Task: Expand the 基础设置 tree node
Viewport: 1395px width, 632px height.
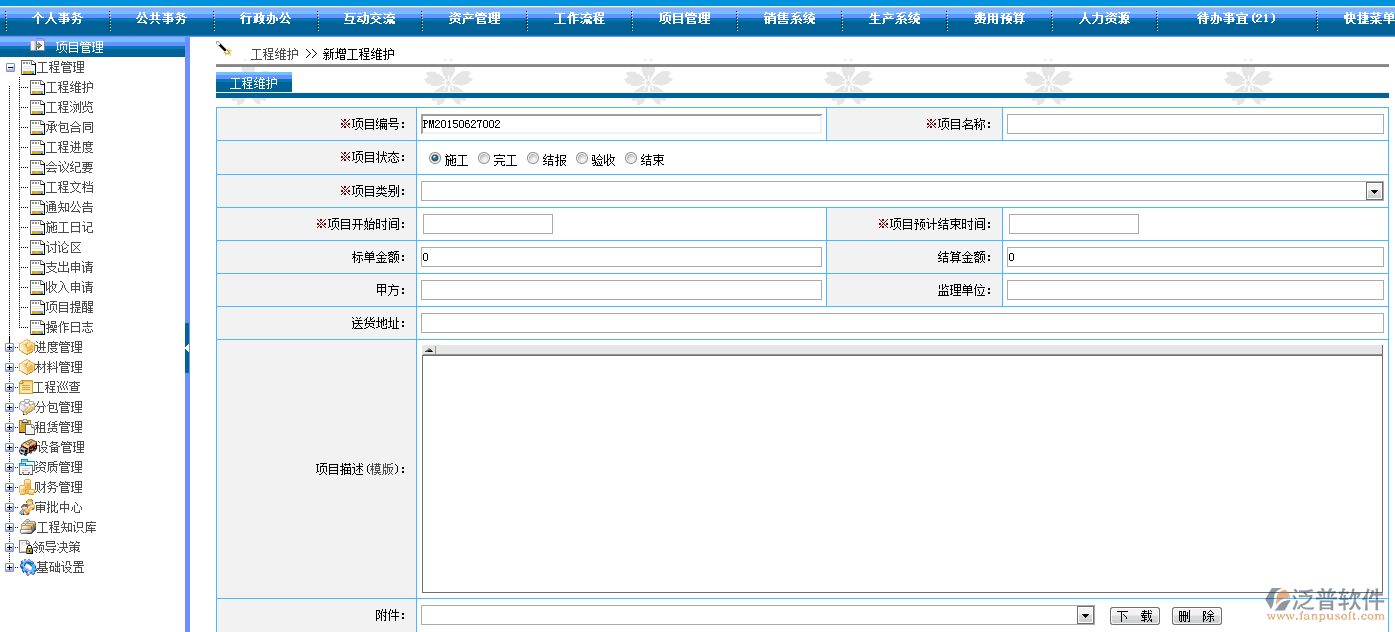Action: coord(10,567)
